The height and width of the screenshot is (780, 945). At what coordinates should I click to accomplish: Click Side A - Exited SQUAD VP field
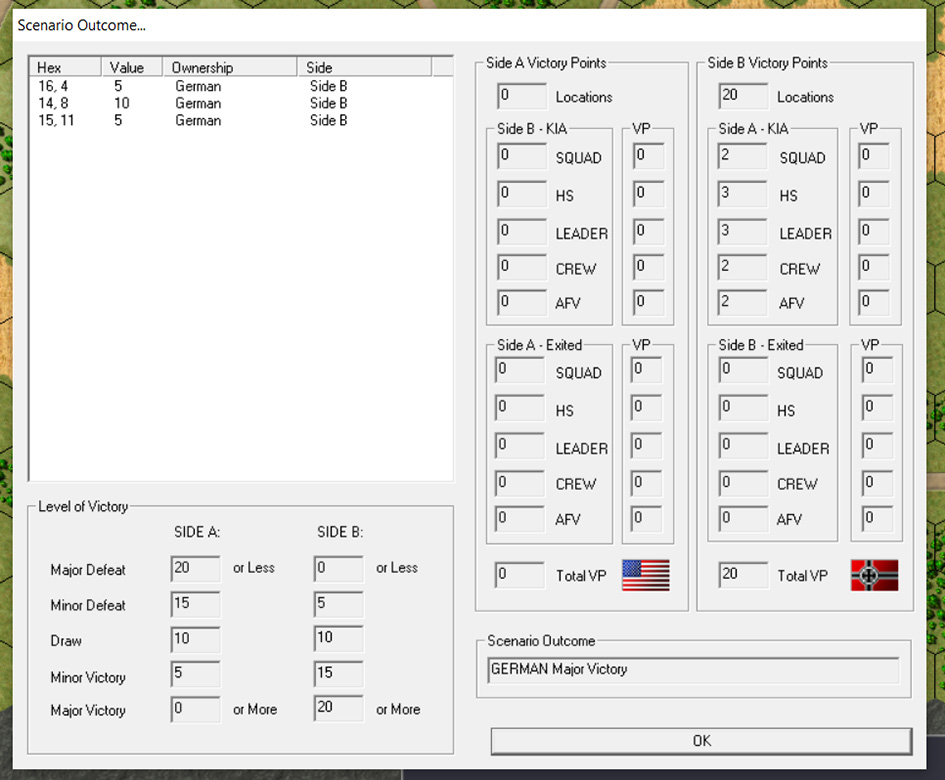(646, 370)
